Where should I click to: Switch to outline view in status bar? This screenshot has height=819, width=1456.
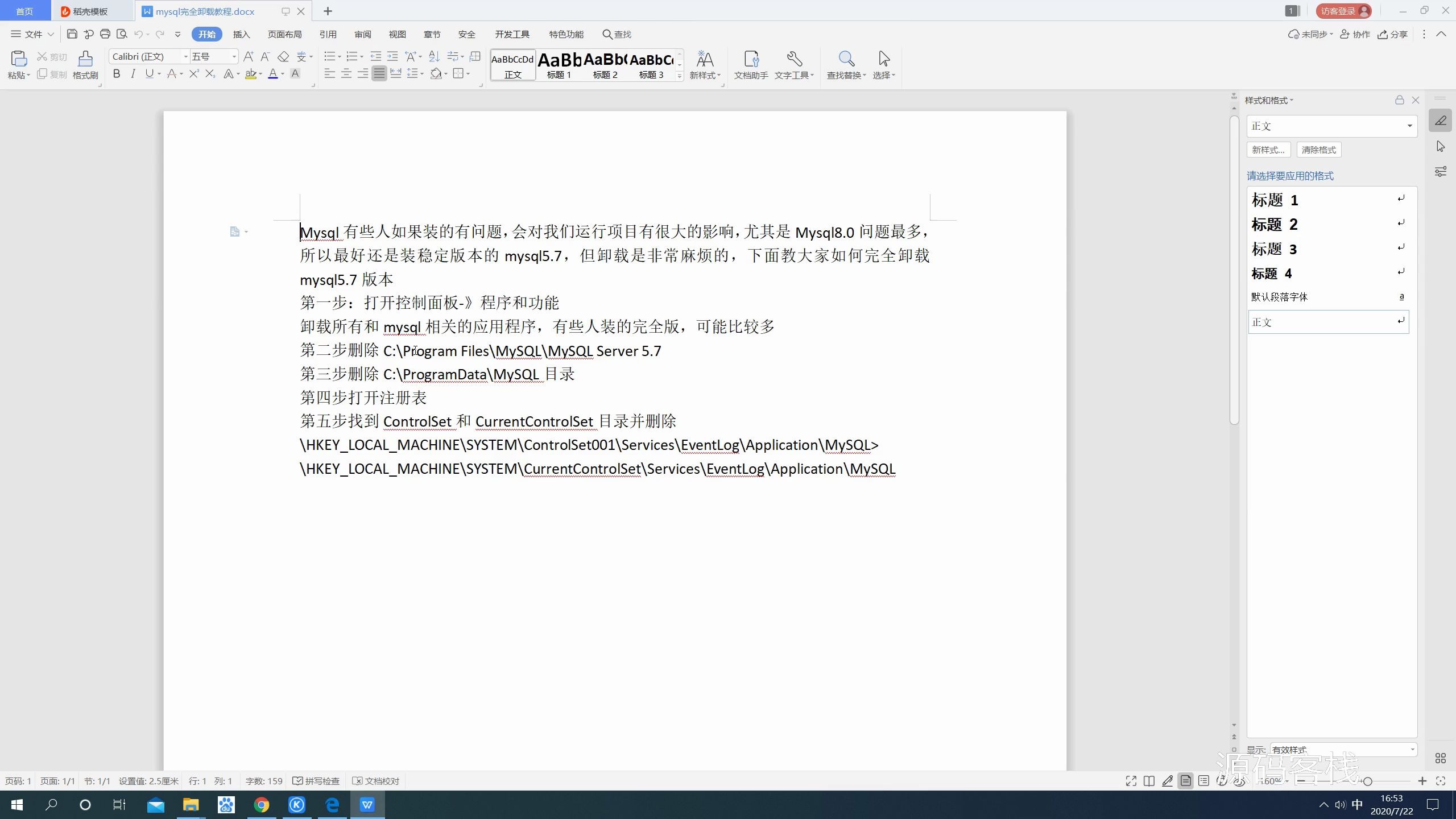pyautogui.click(x=1203, y=781)
